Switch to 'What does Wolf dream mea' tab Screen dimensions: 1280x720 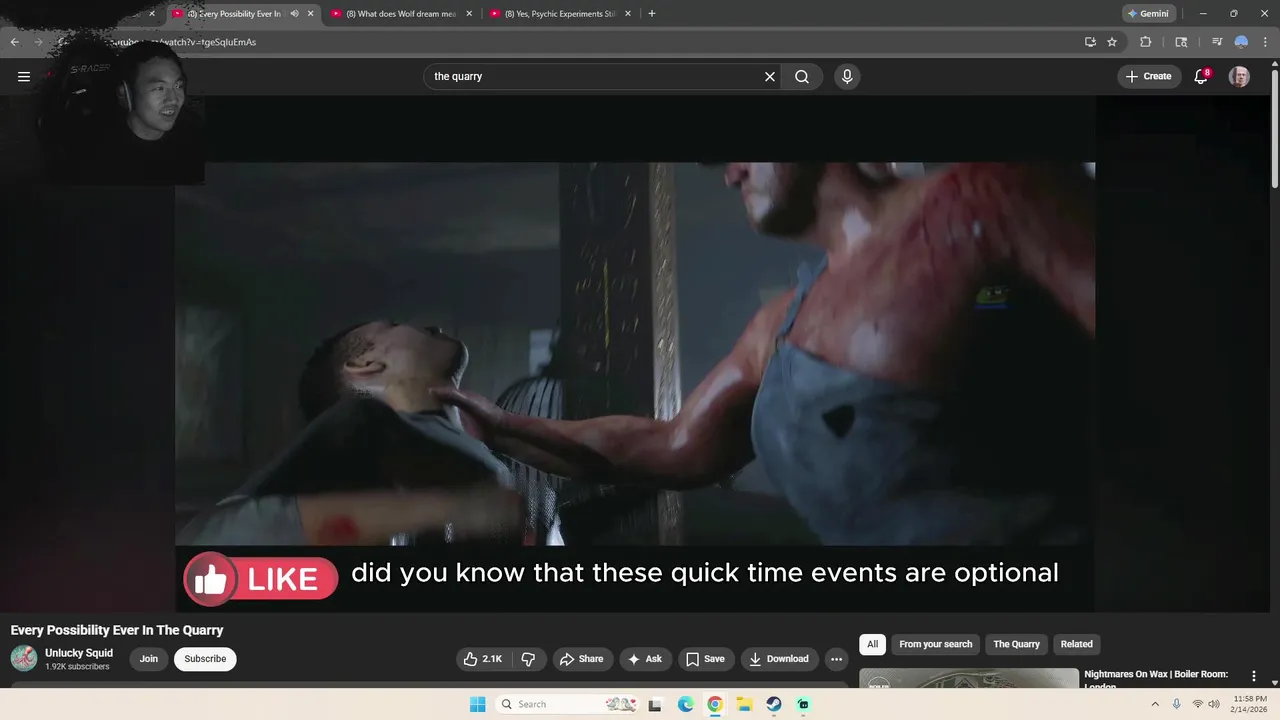tap(400, 14)
